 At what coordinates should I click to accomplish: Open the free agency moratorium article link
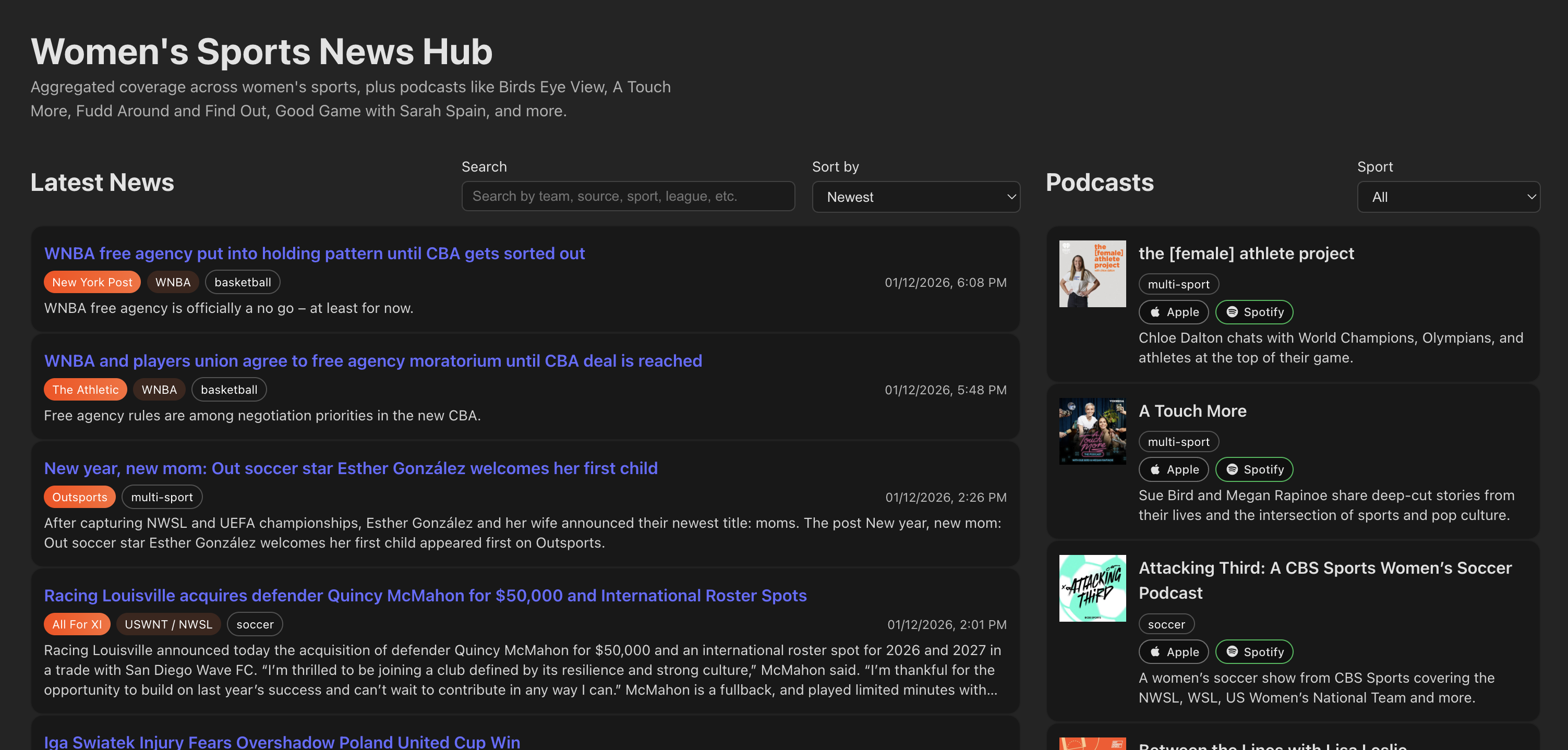tap(372, 361)
